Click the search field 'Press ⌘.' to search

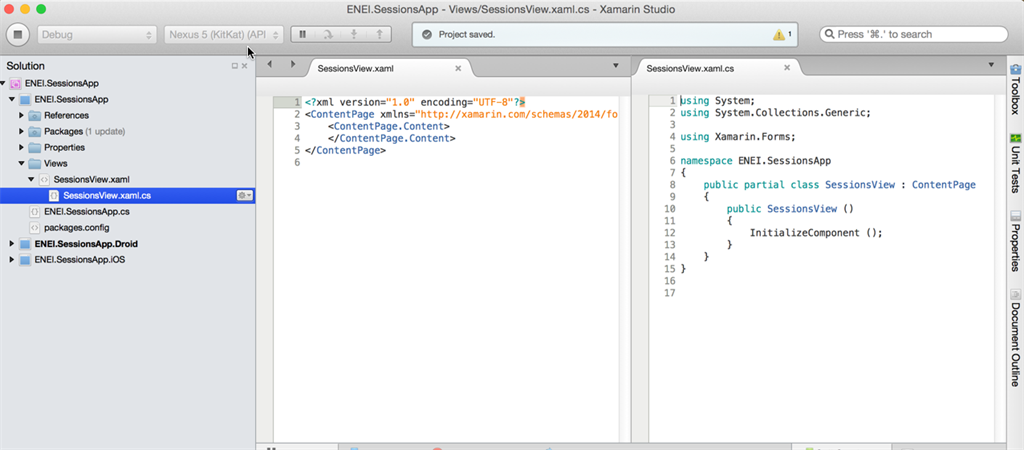point(913,34)
